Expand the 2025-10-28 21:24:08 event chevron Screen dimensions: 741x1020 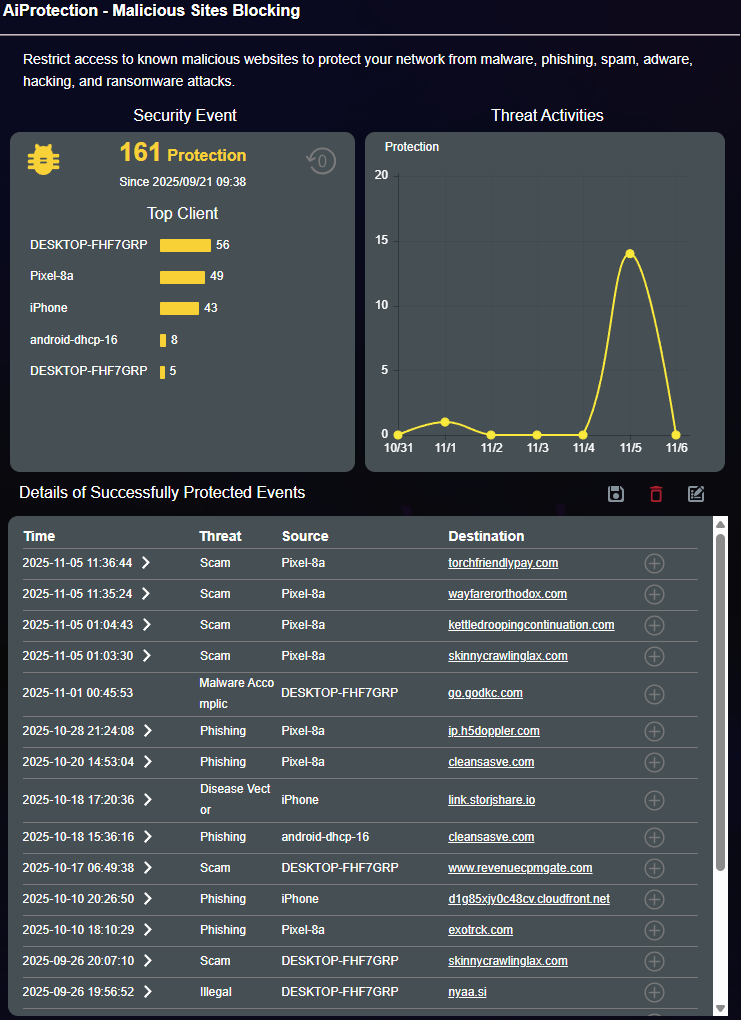[146, 732]
